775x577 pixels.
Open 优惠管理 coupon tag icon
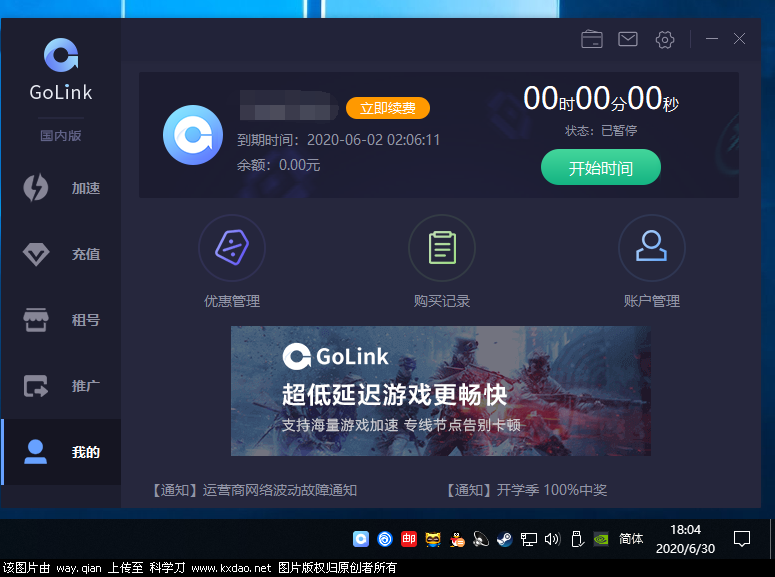(232, 247)
